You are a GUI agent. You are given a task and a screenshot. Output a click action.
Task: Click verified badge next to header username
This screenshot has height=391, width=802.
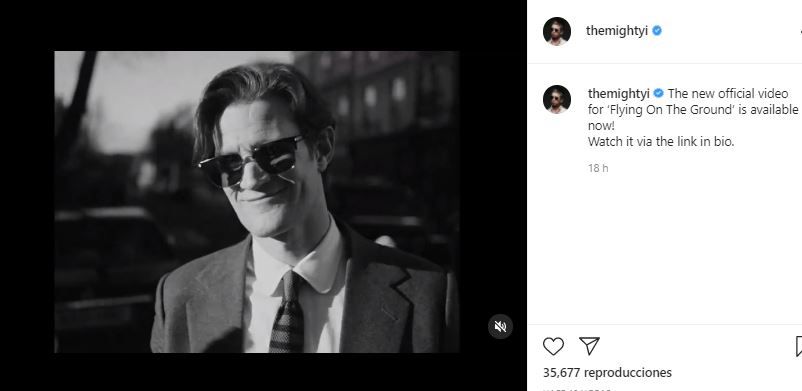657,31
